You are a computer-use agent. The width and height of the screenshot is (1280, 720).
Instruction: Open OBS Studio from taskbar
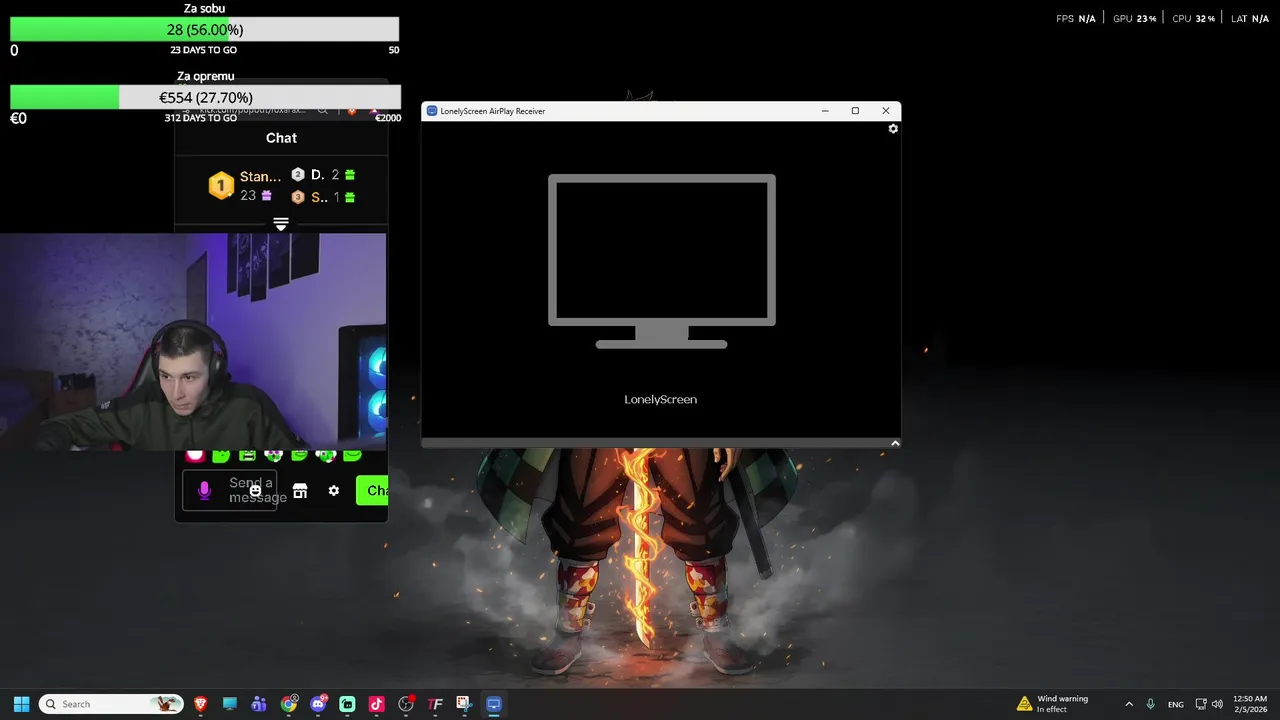click(406, 704)
